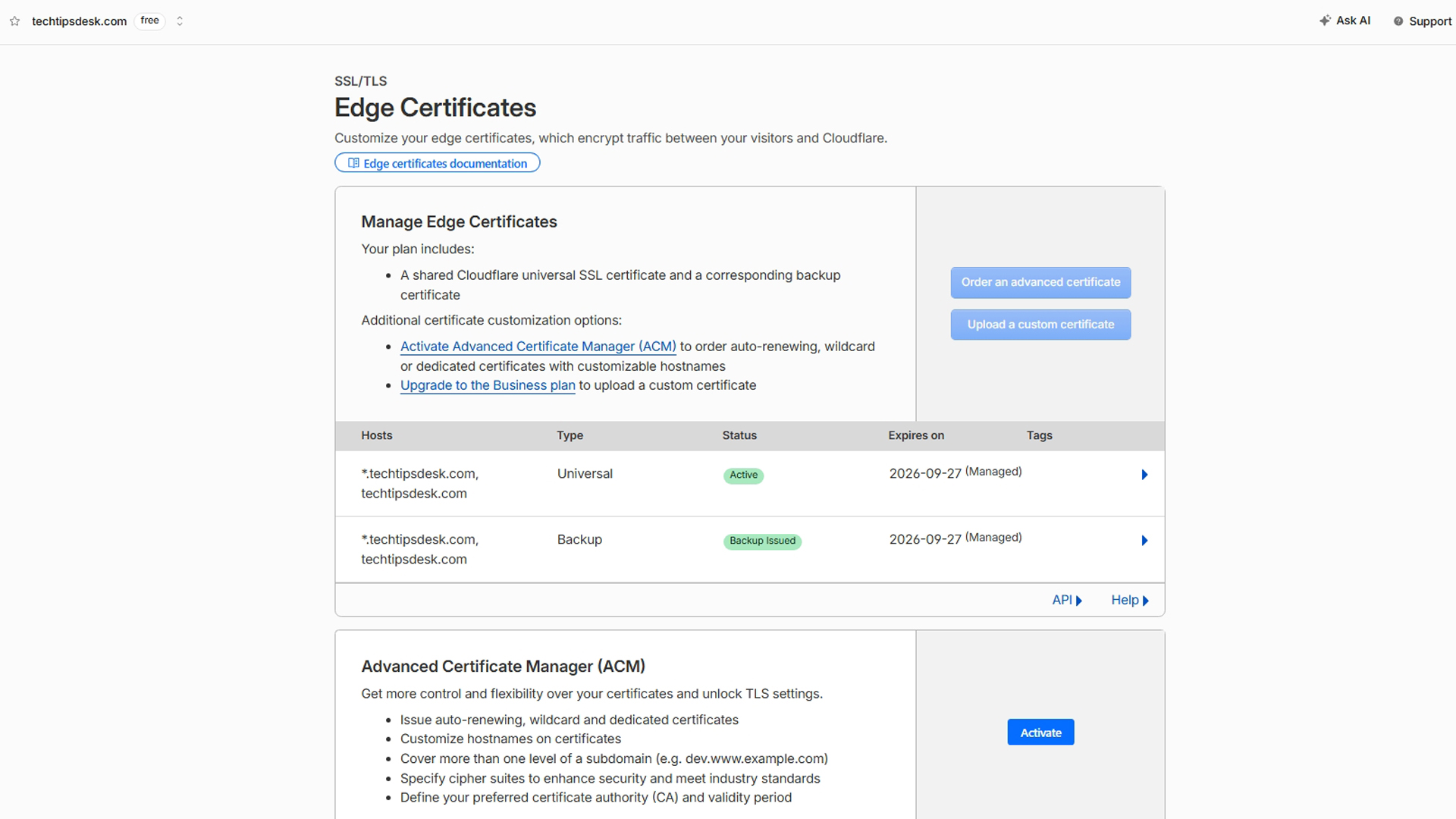Click the Ask AI sparkle icon
This screenshot has height=819, width=1456.
click(1325, 20)
